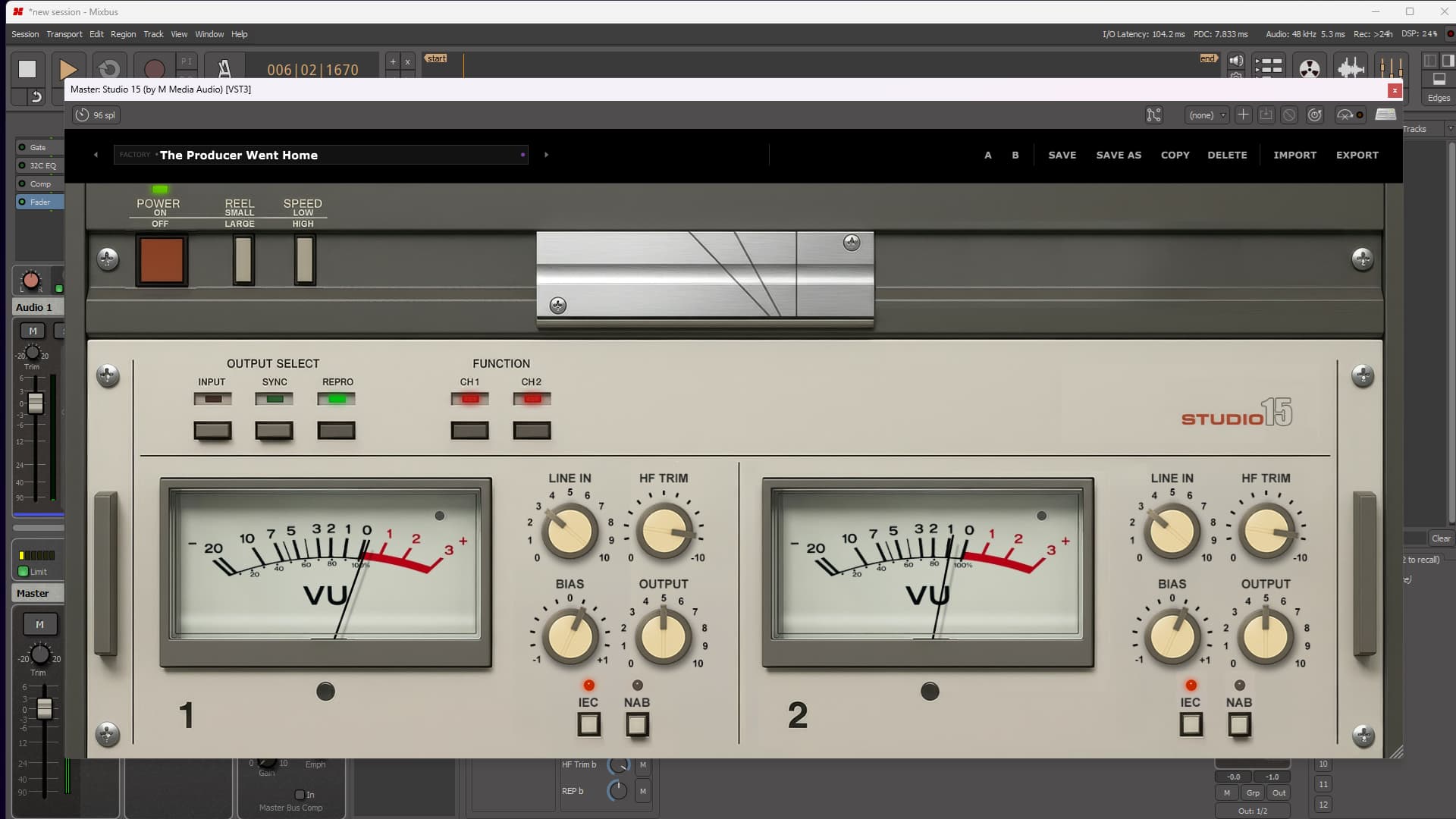Open the Edit menu
This screenshot has width=1456, height=819.
[96, 34]
